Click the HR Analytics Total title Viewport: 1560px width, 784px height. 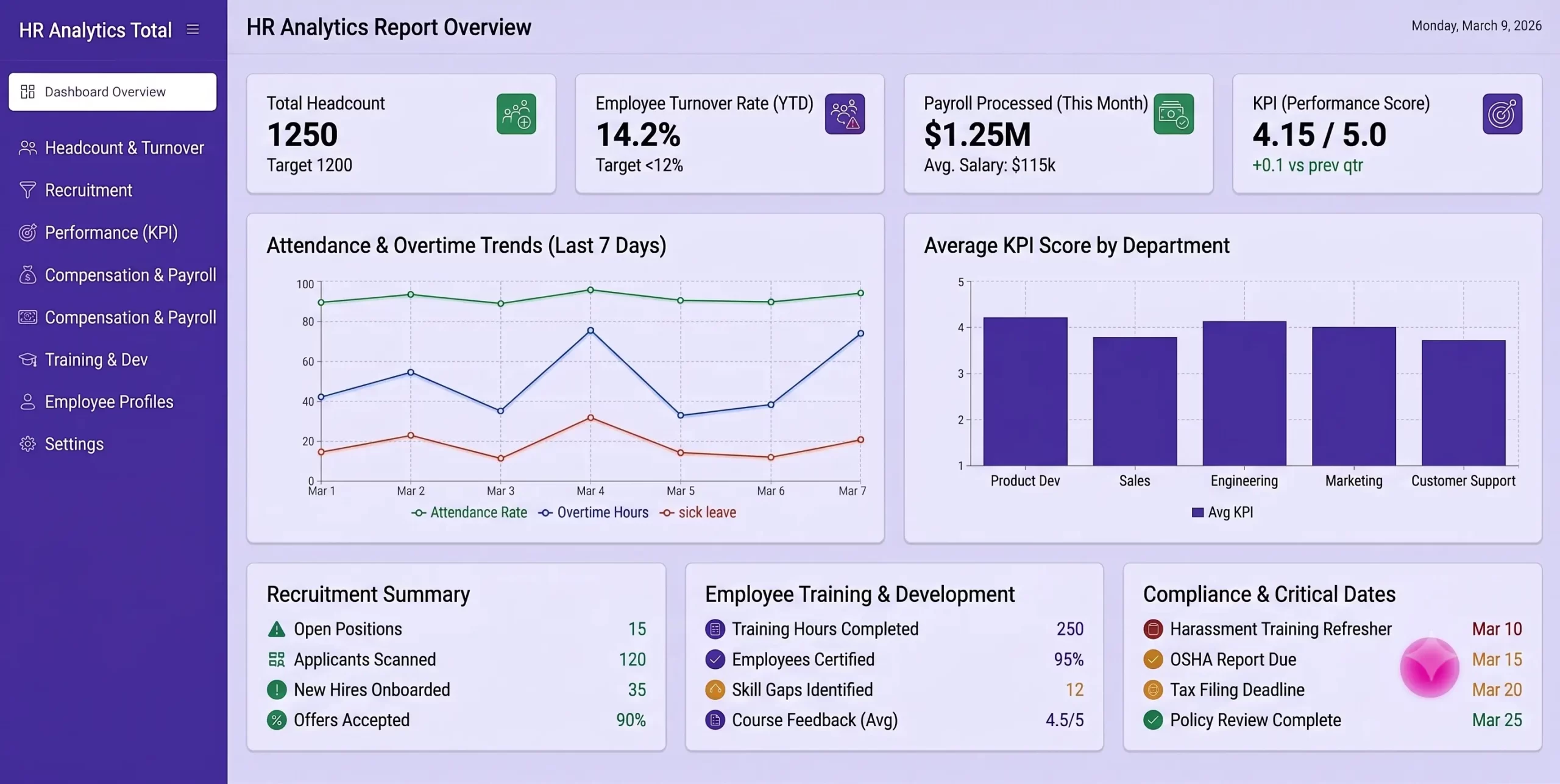tap(95, 30)
